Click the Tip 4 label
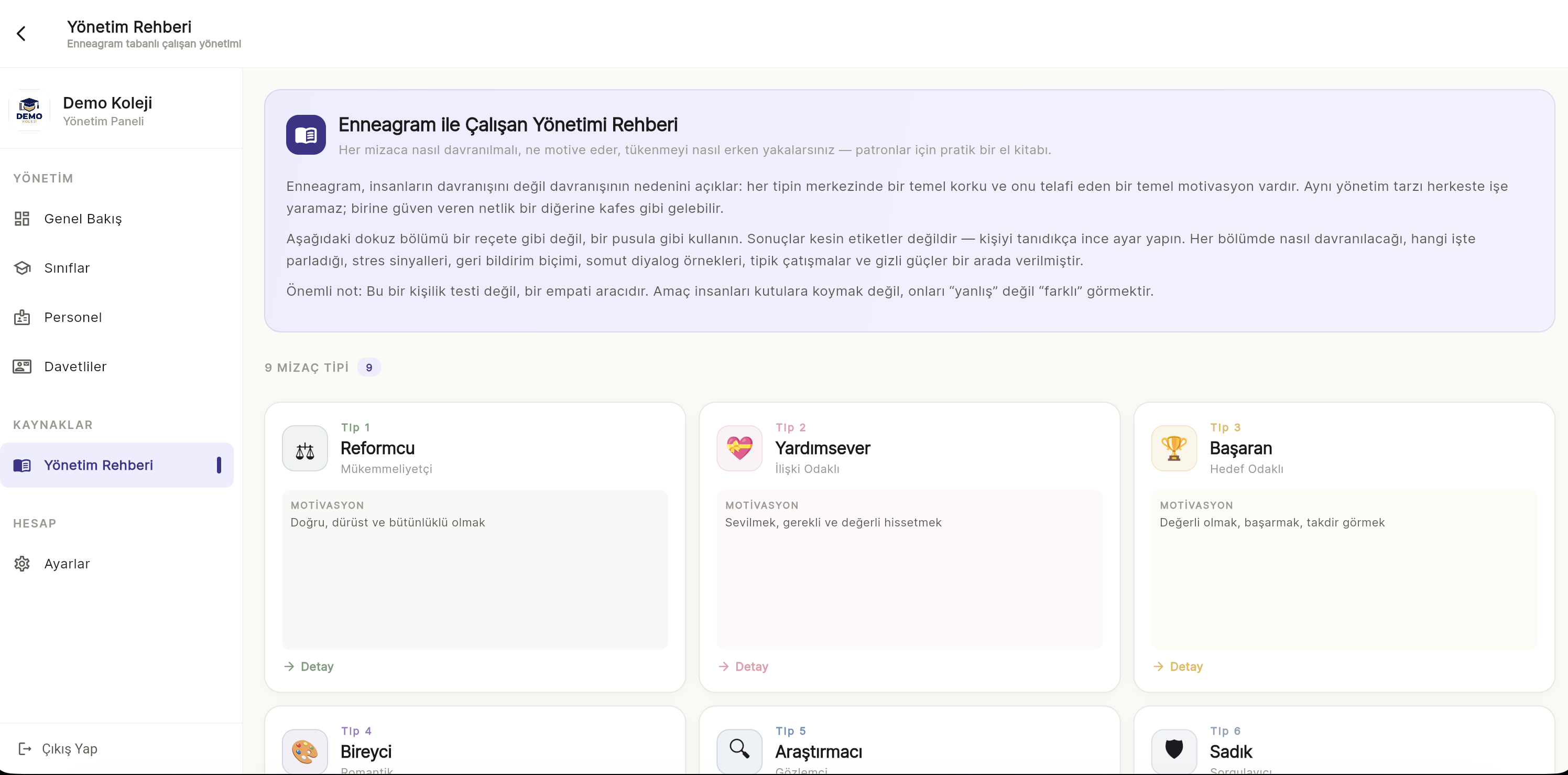Screen dimensions: 1568x775 [356, 731]
